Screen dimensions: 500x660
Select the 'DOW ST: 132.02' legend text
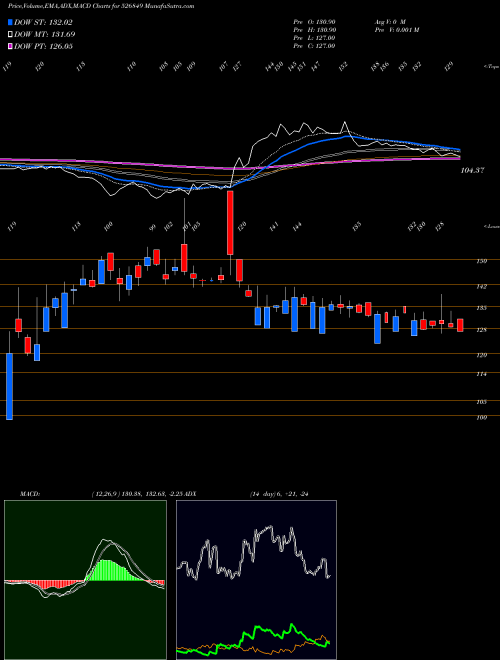pos(43,23)
